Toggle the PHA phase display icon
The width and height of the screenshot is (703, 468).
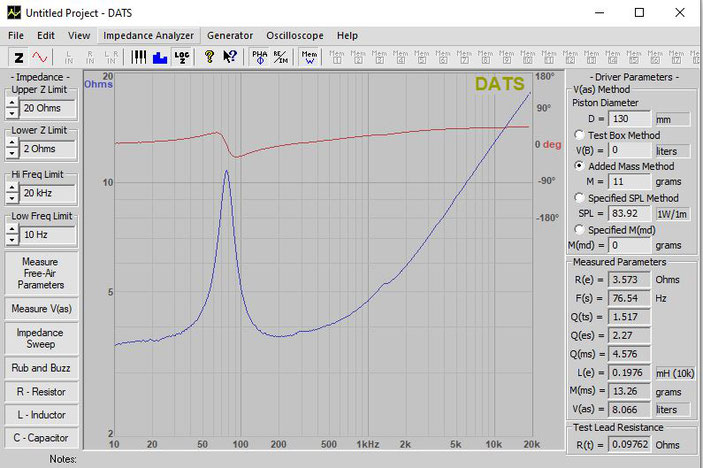click(x=260, y=57)
